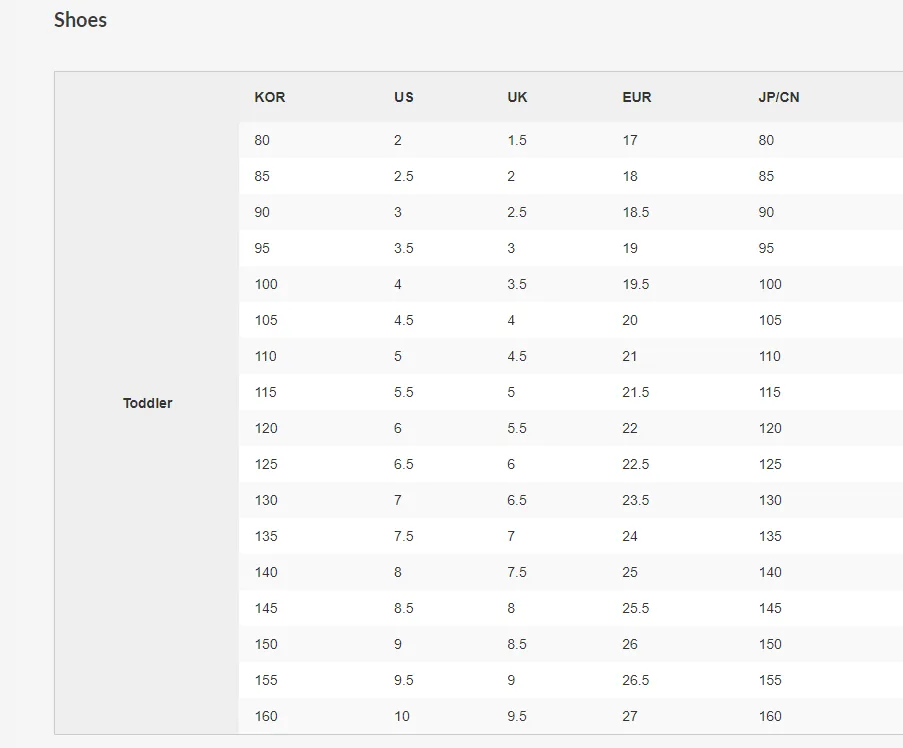Click the EUR column header
This screenshot has height=748, width=903.
[x=636, y=97]
